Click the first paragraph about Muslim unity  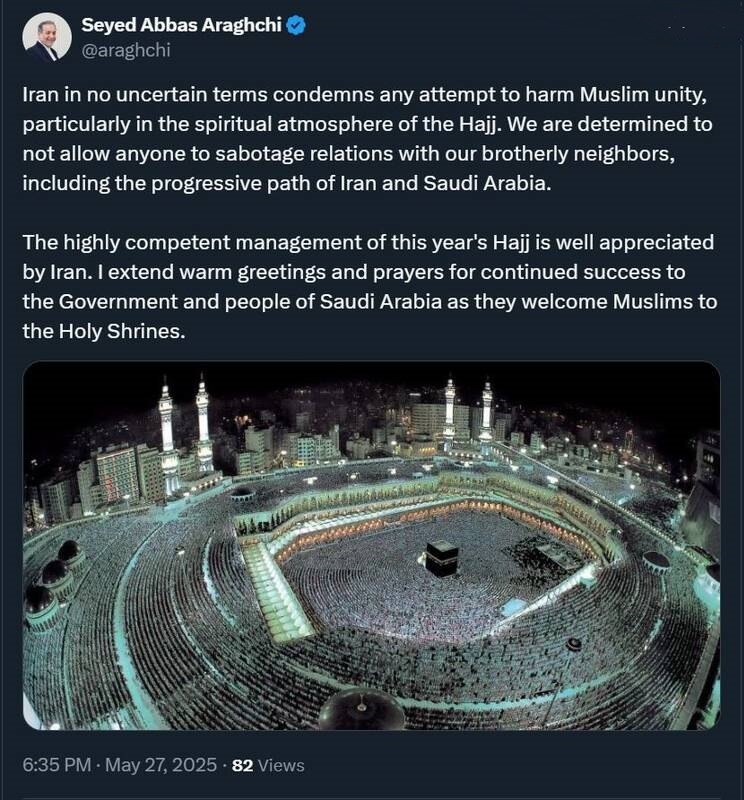tap(367, 139)
